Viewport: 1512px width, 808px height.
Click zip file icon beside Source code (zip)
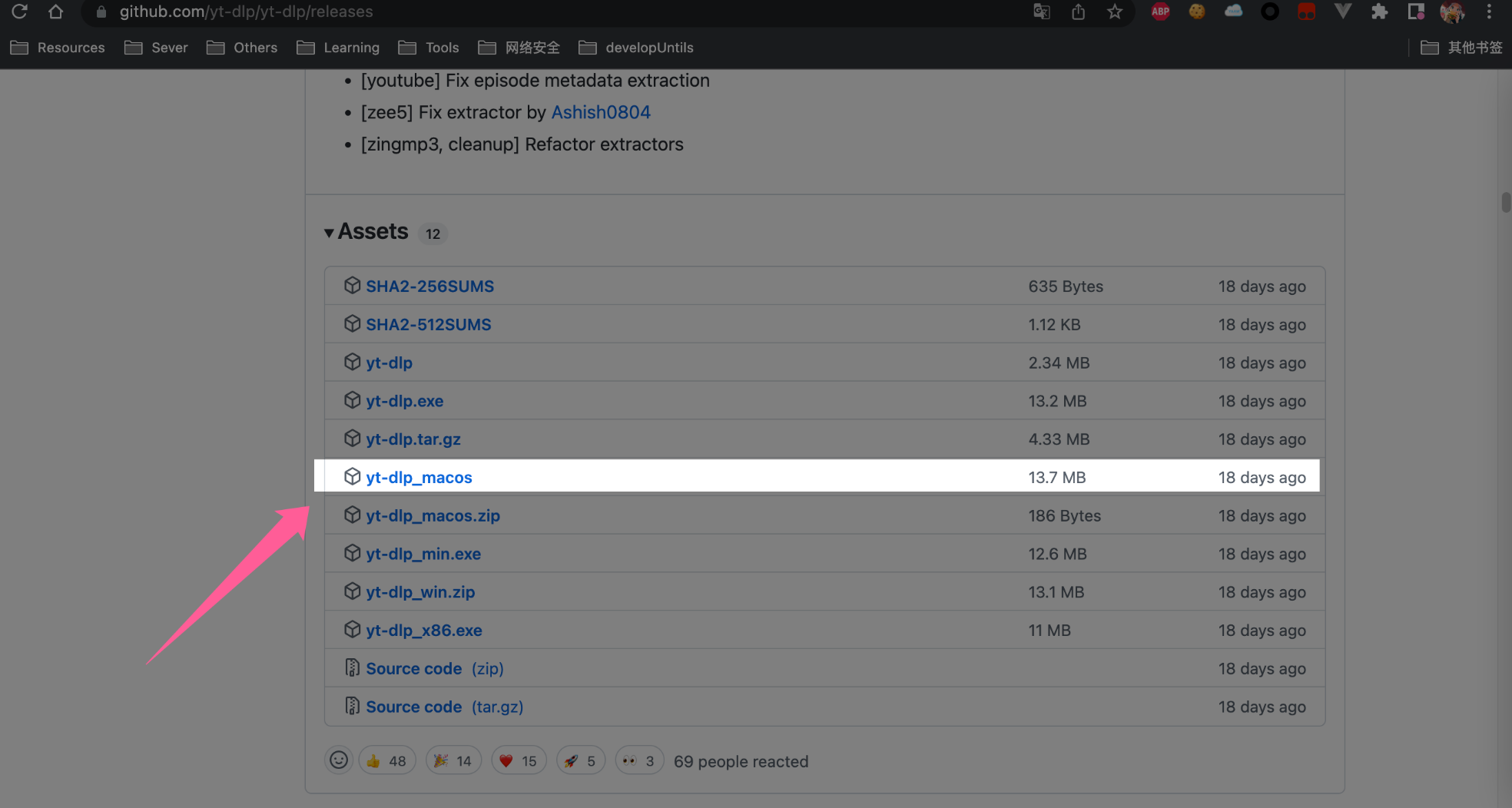click(x=352, y=667)
